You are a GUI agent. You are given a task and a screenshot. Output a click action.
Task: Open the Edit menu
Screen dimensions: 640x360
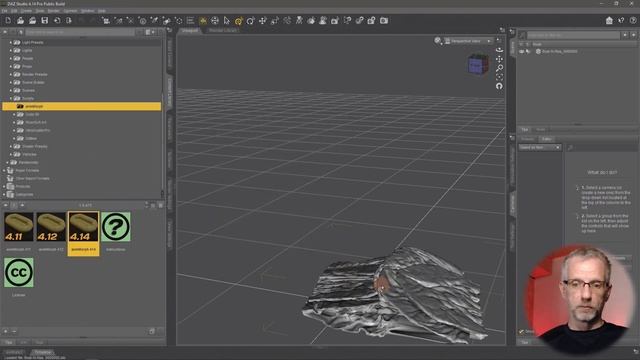click(14, 11)
